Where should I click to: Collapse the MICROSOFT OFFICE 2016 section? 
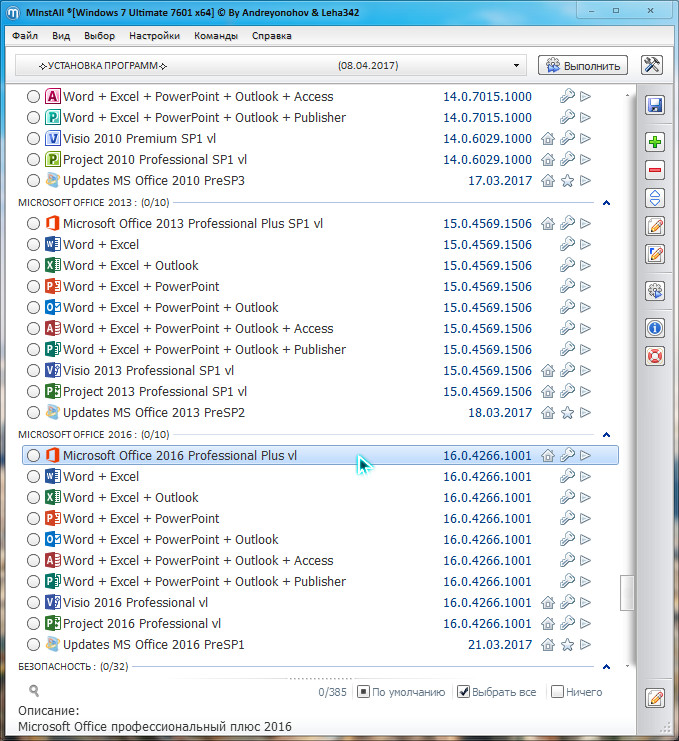coord(606,435)
